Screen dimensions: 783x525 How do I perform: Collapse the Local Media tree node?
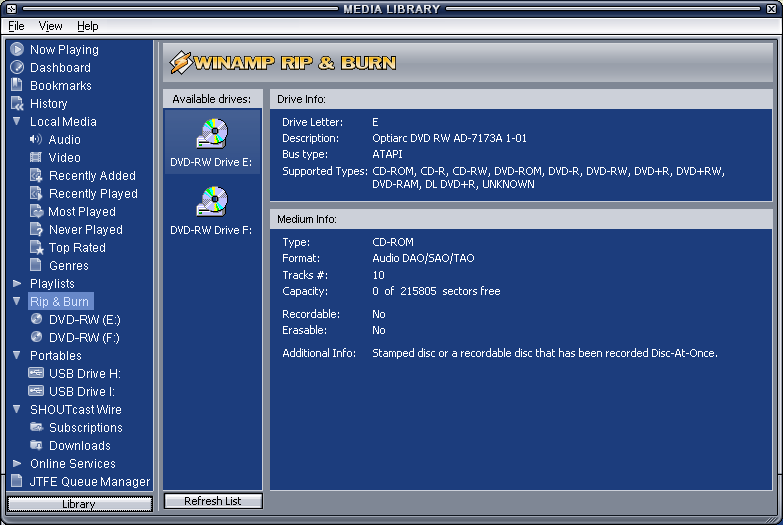point(17,121)
